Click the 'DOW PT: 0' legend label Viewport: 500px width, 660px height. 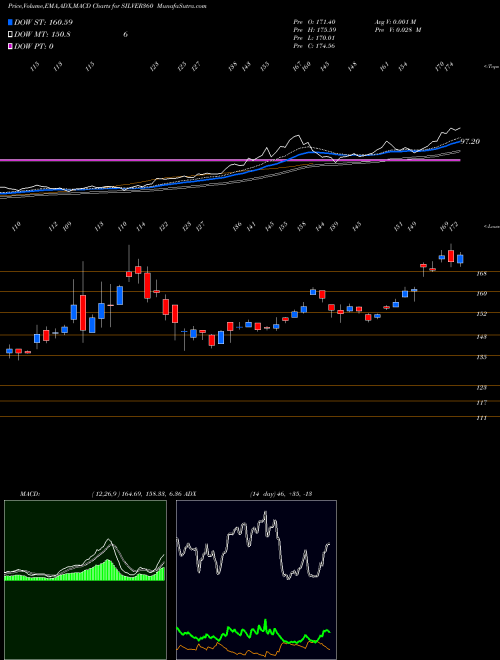click(34, 46)
